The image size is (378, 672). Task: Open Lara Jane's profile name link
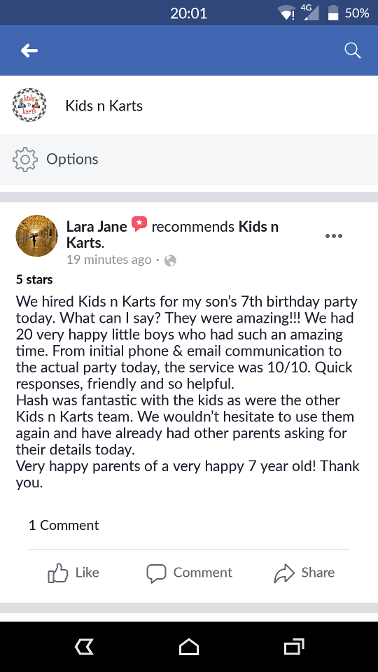[96, 227]
